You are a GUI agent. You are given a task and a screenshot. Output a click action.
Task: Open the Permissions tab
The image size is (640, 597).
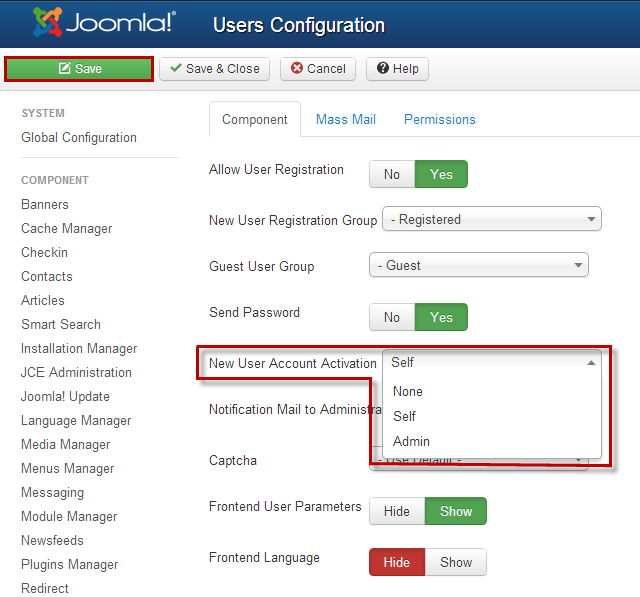click(x=440, y=120)
